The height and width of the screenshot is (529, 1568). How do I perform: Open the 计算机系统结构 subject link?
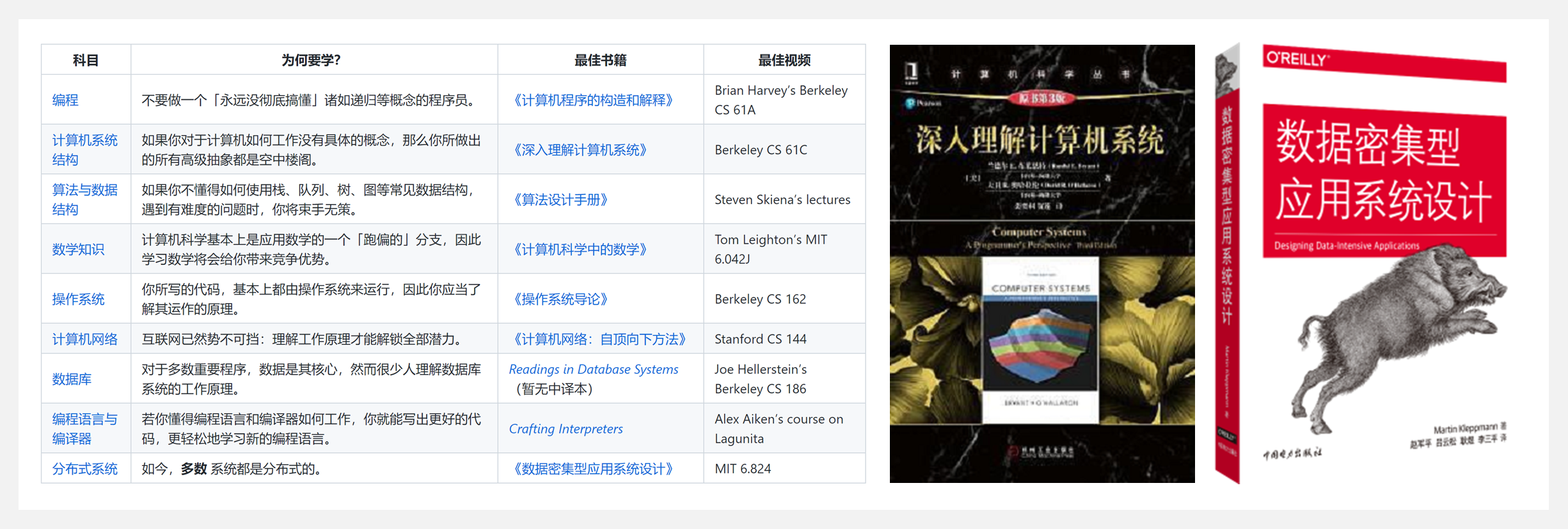[84, 150]
